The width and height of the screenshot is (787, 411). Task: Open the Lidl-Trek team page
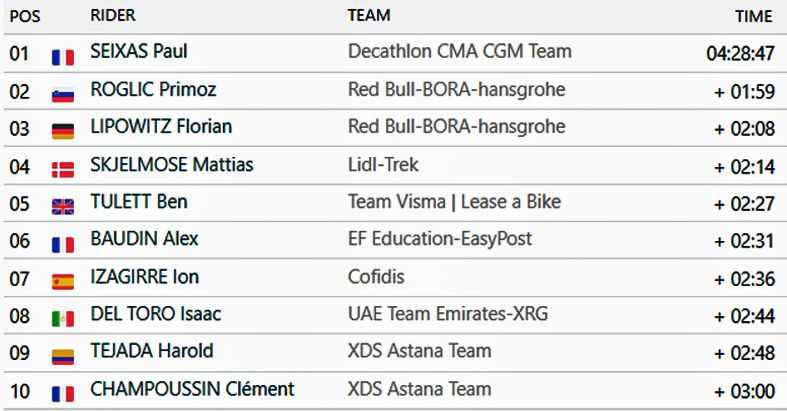click(x=385, y=164)
